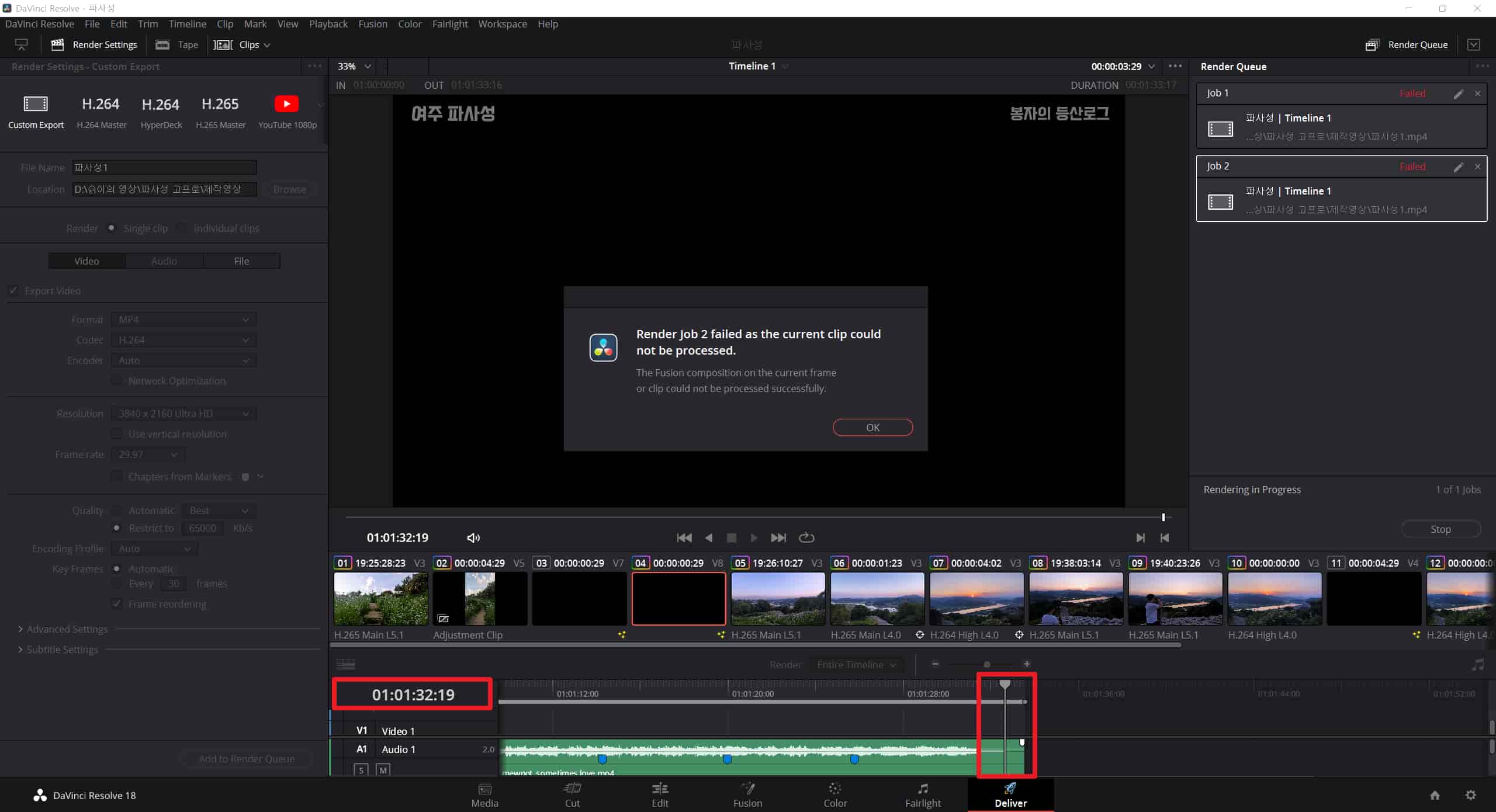Toggle the Frame reordering checkbox

point(117,604)
